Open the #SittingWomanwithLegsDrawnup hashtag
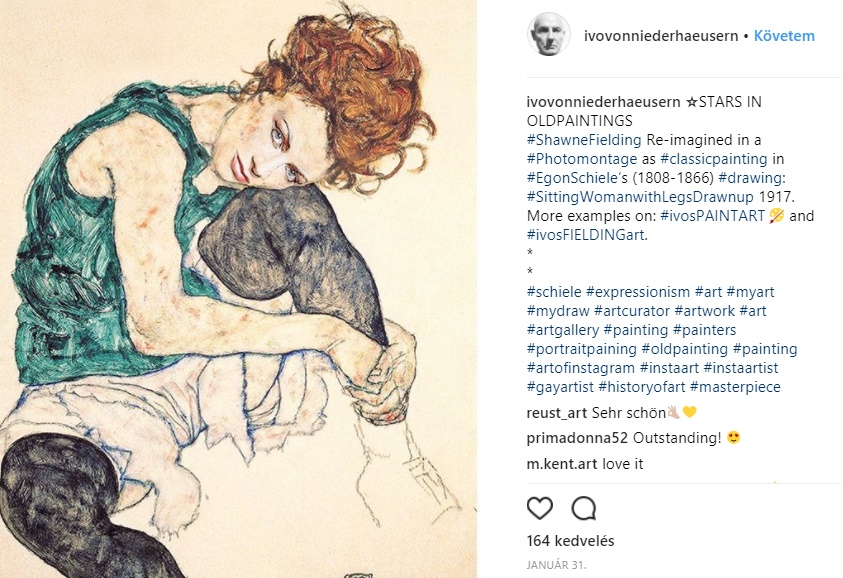 [640, 197]
